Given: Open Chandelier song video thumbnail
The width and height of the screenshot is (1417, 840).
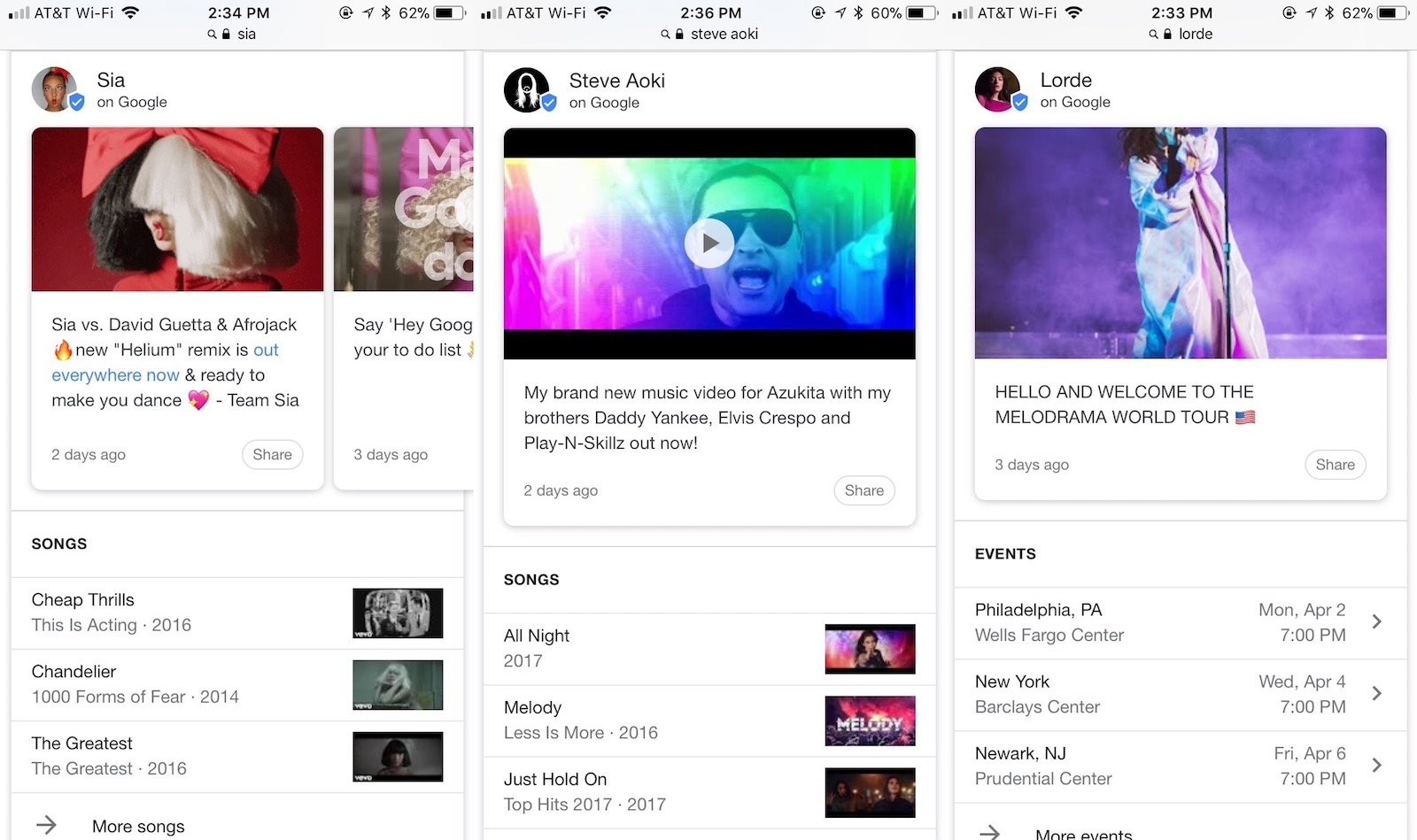Looking at the screenshot, I should (x=398, y=685).
